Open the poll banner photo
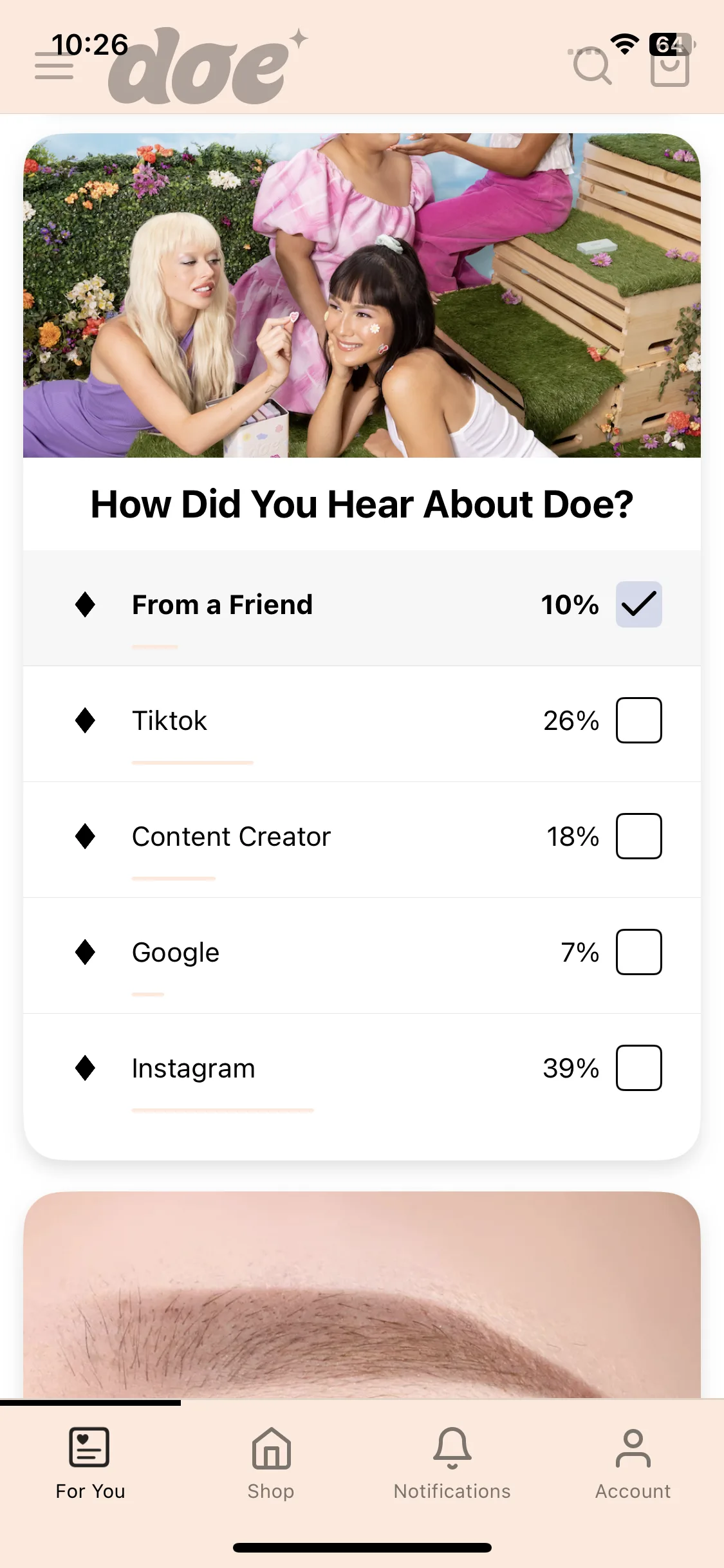724x1568 pixels. (x=362, y=295)
